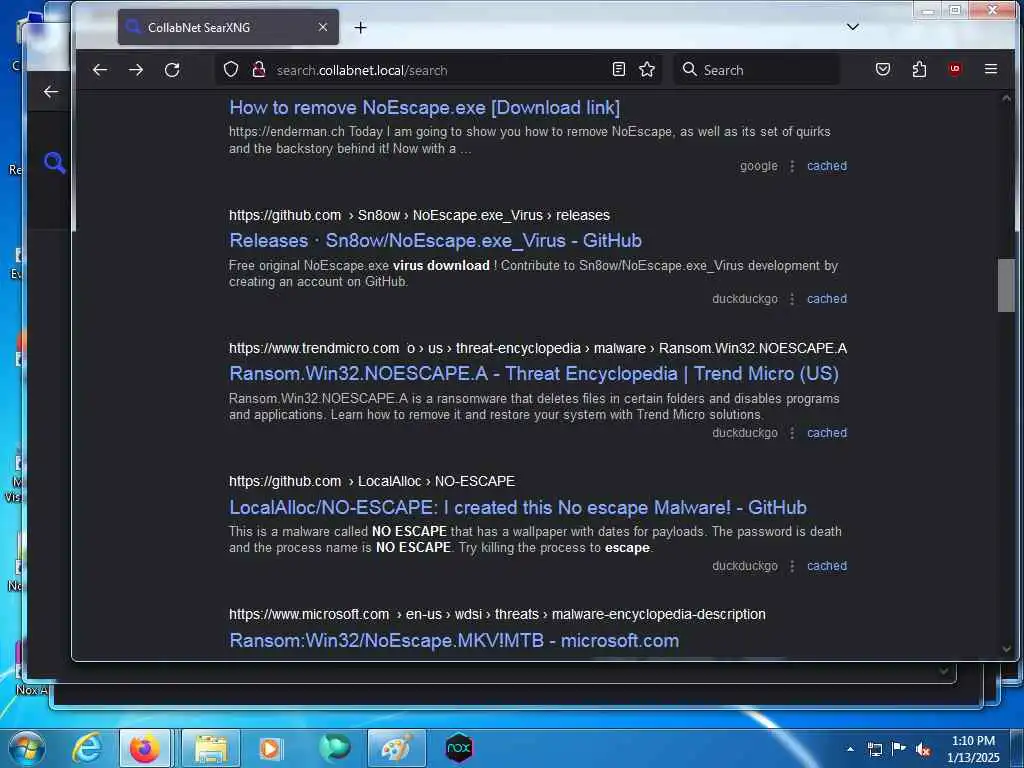Click the muted volume tray icon
Viewport: 1024px width, 768px height.
tap(923, 749)
